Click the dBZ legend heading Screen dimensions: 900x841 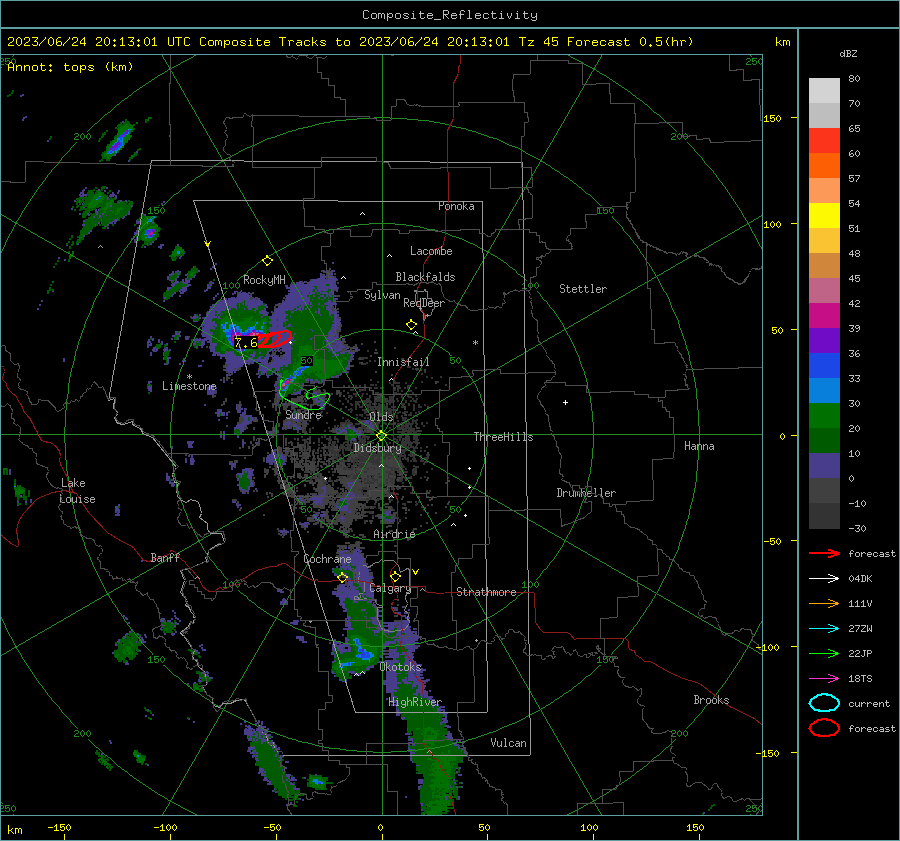tap(848, 54)
